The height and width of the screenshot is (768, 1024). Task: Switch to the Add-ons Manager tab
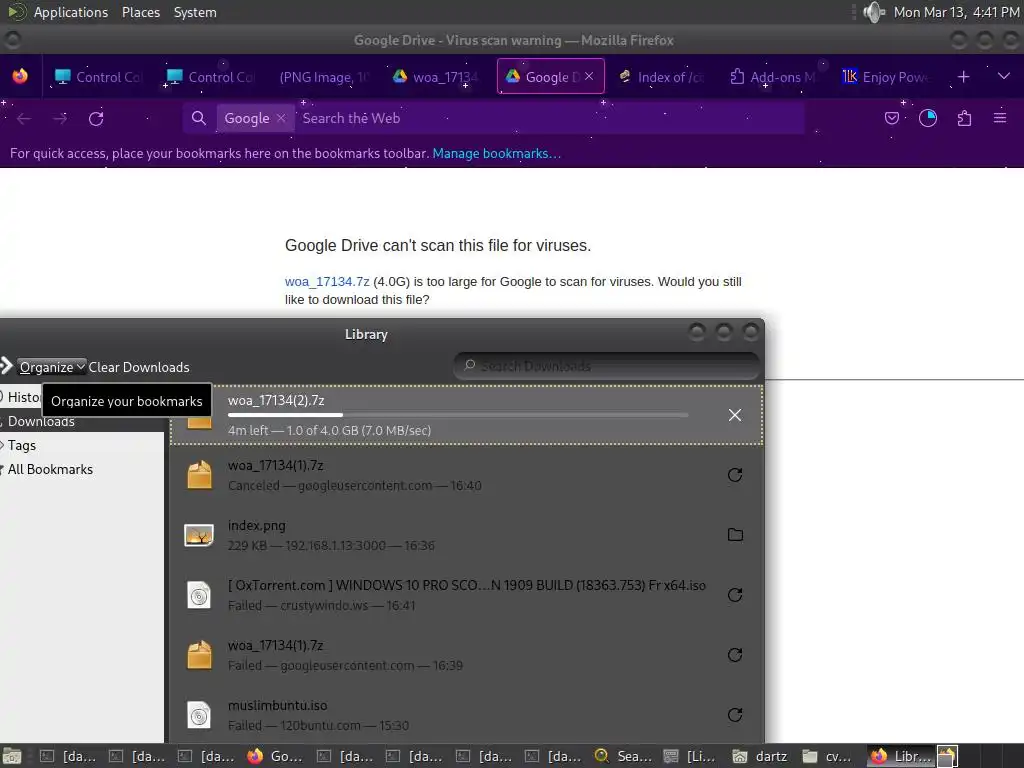tap(773, 76)
